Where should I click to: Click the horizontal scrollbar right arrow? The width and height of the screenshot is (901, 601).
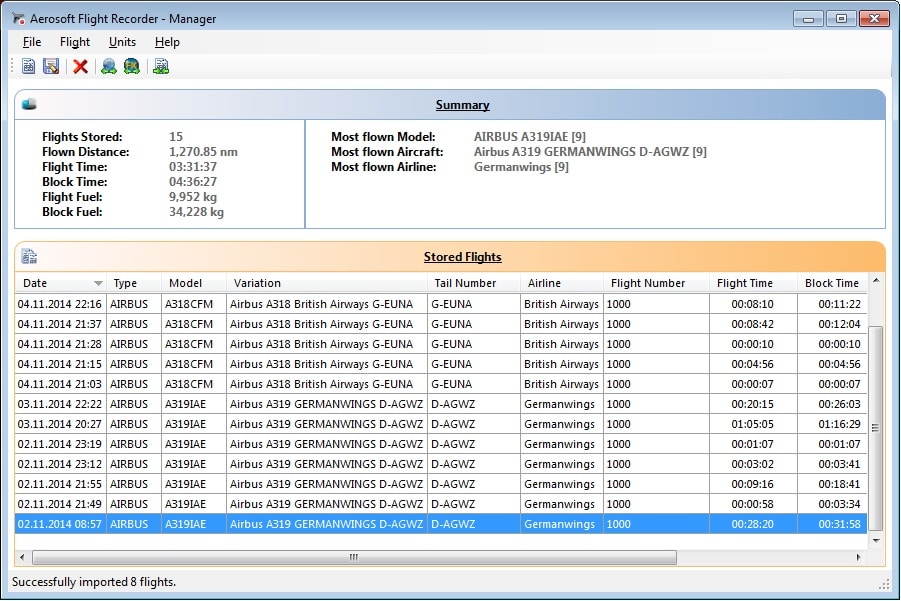[859, 557]
